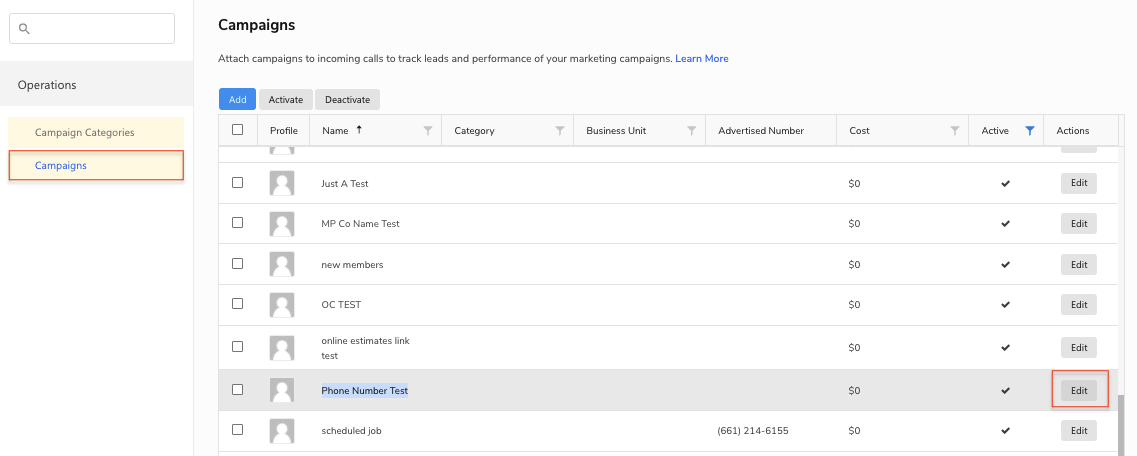Click the Name column filter icon
This screenshot has width=1137, height=456.
coord(428,131)
